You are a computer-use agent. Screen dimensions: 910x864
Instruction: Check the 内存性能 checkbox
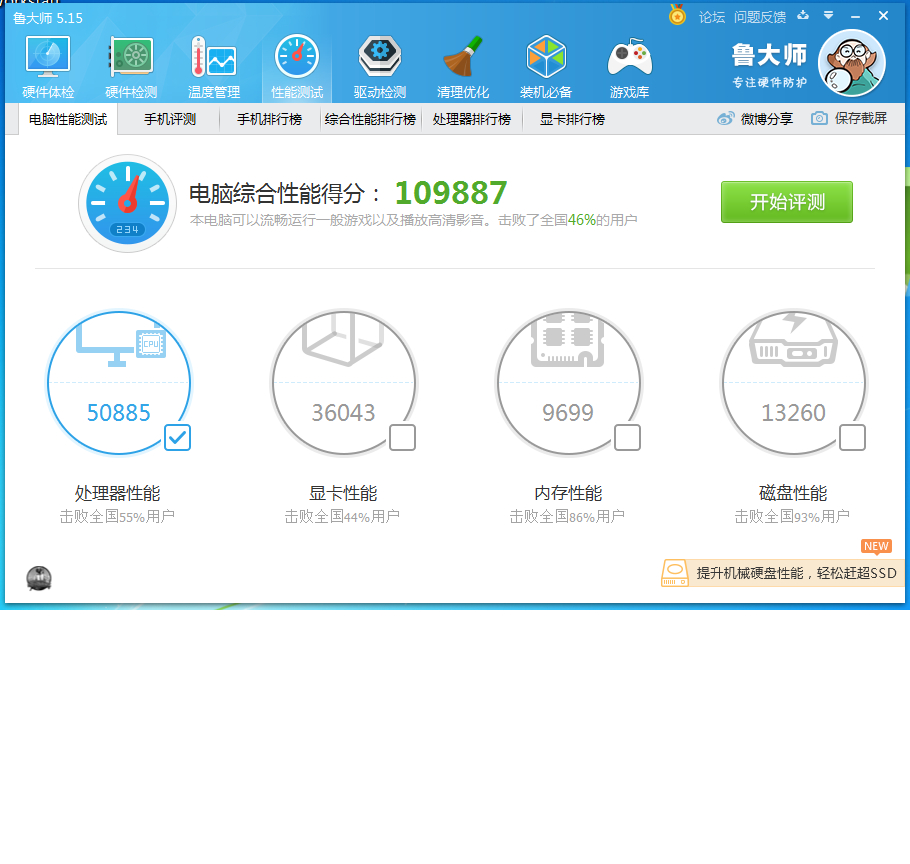pos(627,438)
